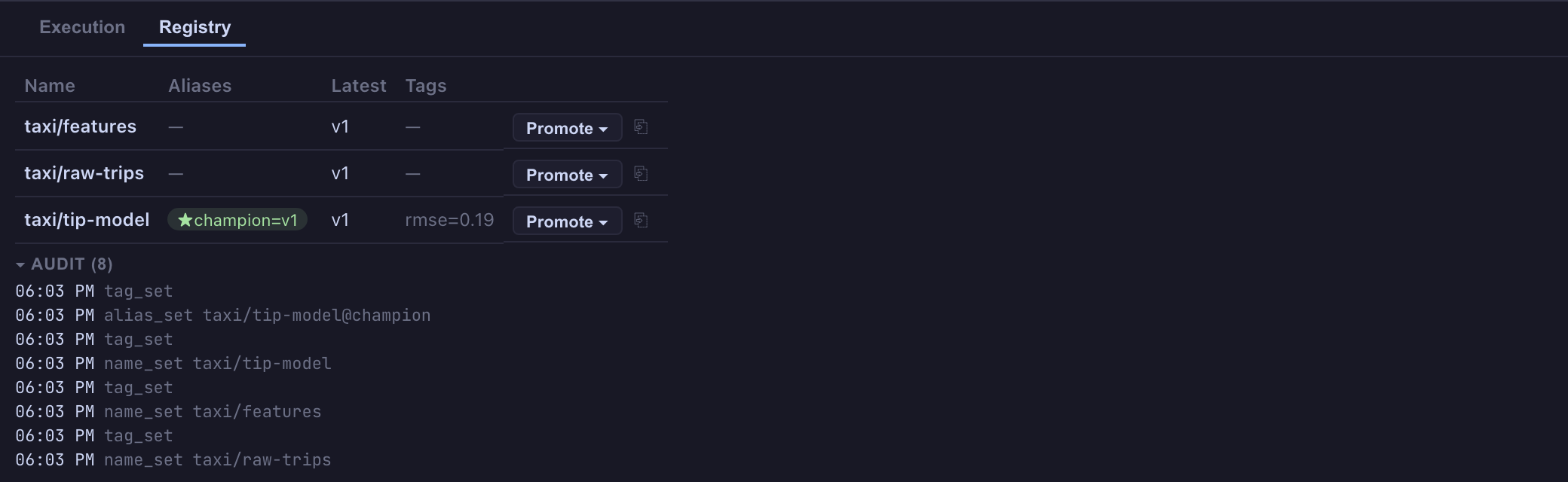
Task: Select the alias_set taxi/tip-model@champion audit entry
Action: (x=223, y=316)
